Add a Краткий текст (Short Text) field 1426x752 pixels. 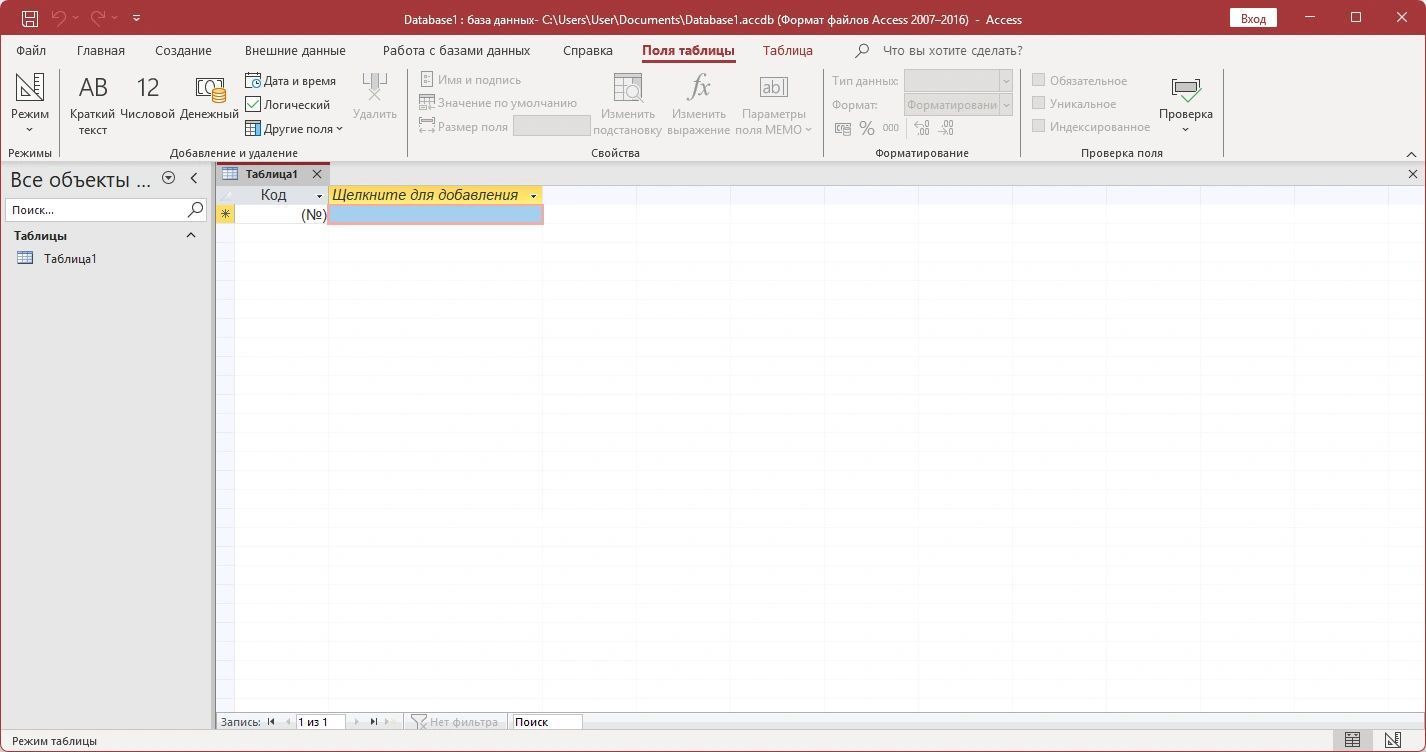(x=92, y=105)
